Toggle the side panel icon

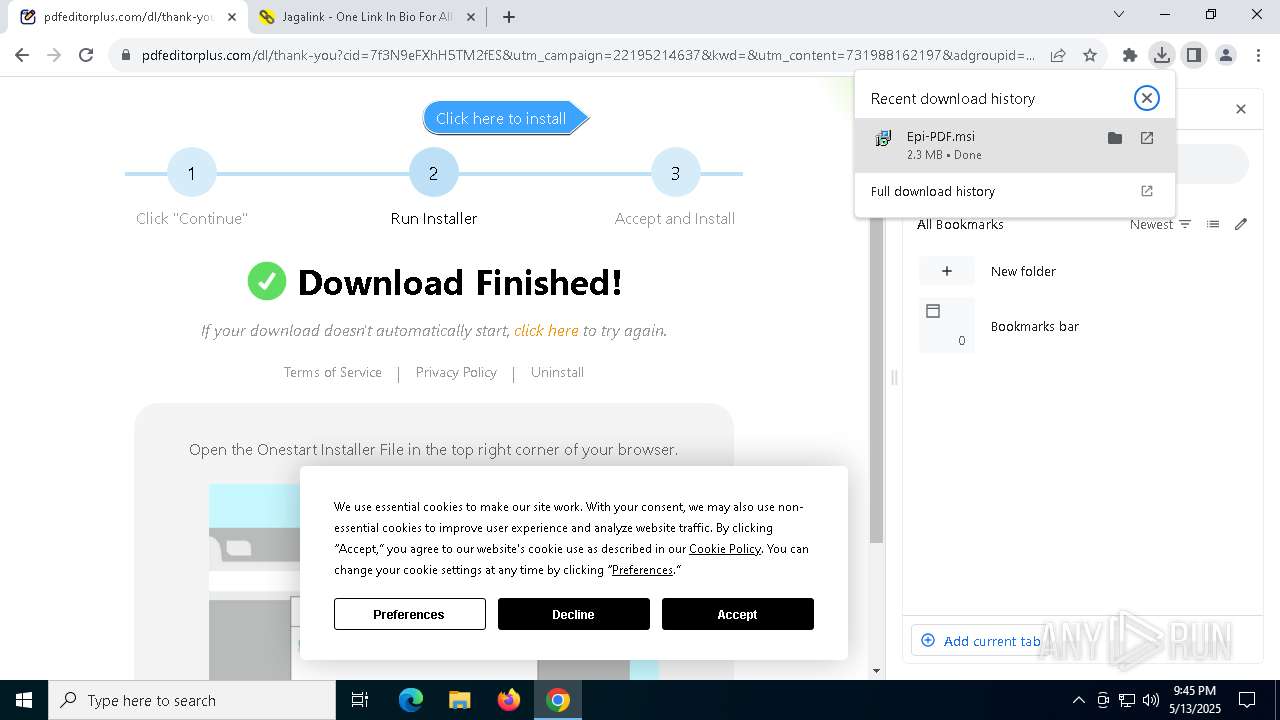click(x=1194, y=55)
